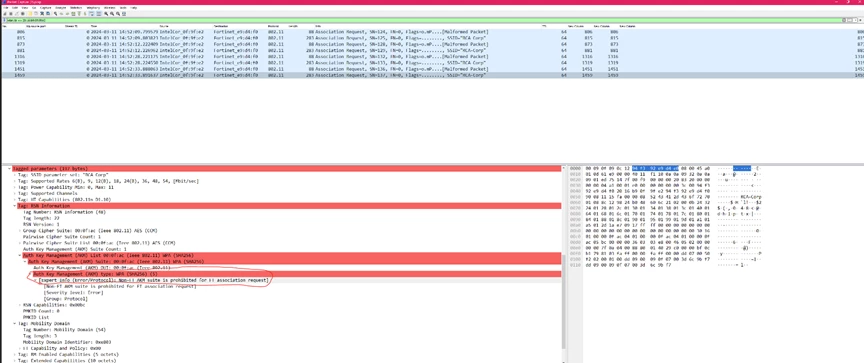Expand Tag: HE Capabilities

tap(15, 199)
